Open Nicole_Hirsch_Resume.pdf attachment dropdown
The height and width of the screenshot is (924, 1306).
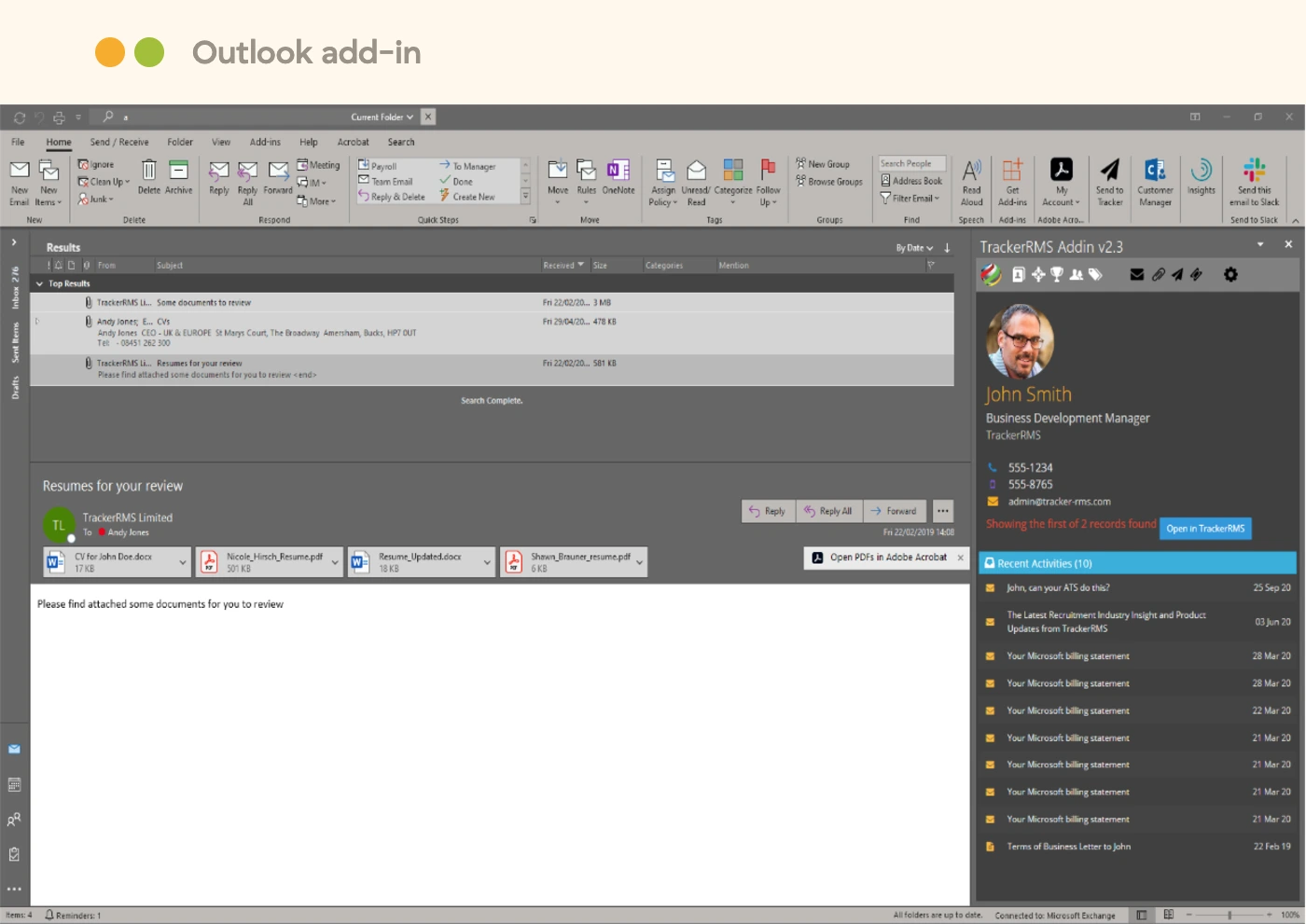(335, 562)
